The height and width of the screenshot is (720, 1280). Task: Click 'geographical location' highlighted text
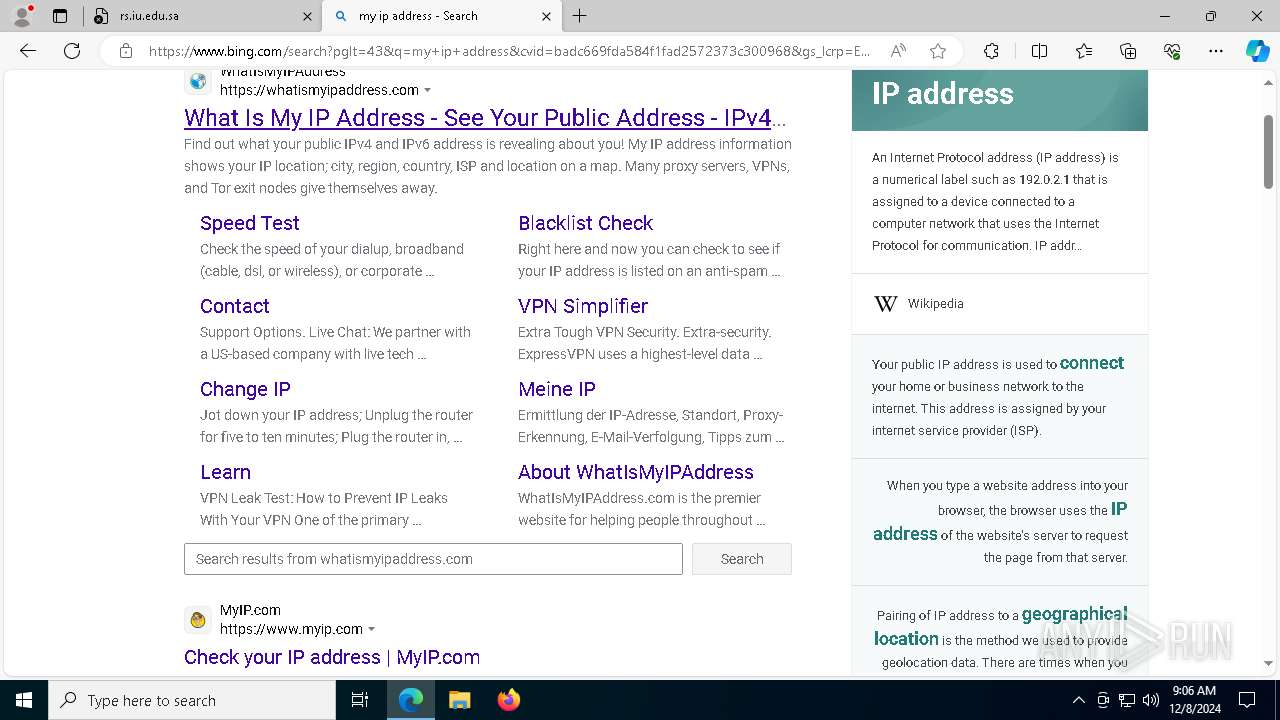tap(1000, 626)
